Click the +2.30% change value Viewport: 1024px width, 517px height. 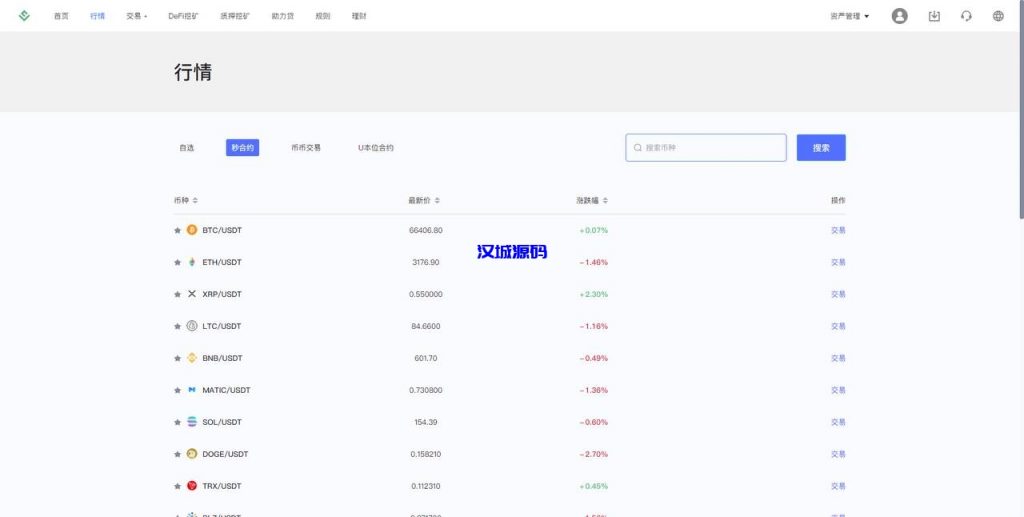[593, 294]
